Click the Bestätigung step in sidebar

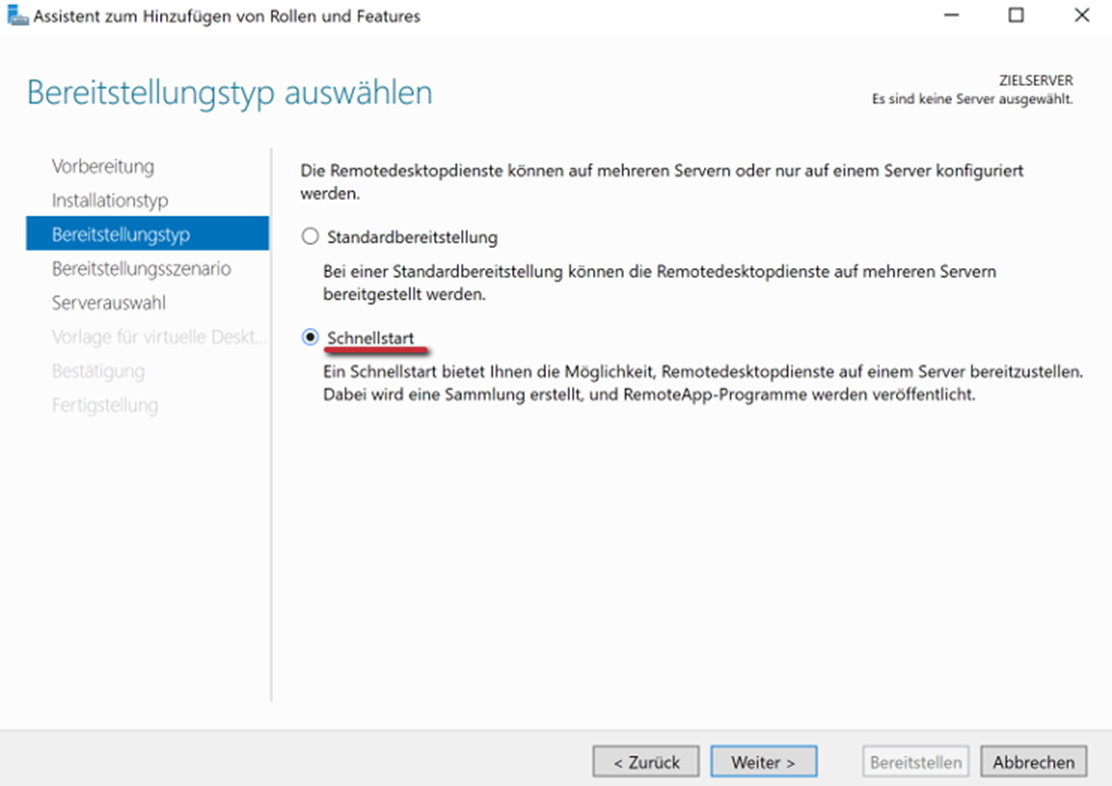click(x=98, y=371)
